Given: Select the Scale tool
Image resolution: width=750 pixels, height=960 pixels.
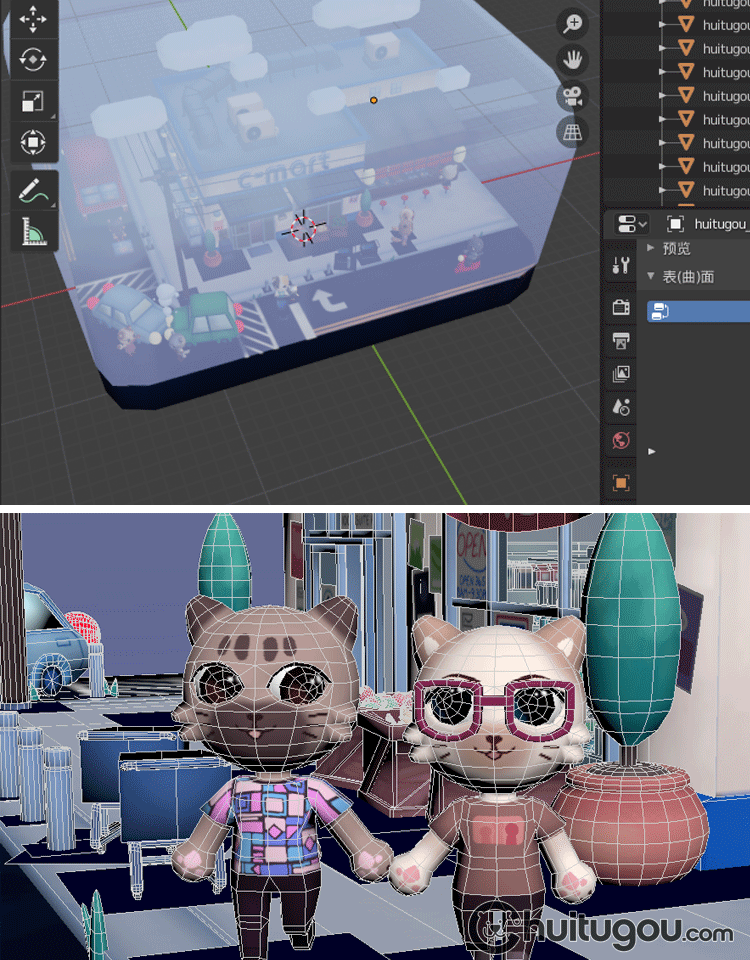Looking at the screenshot, I should [32, 101].
